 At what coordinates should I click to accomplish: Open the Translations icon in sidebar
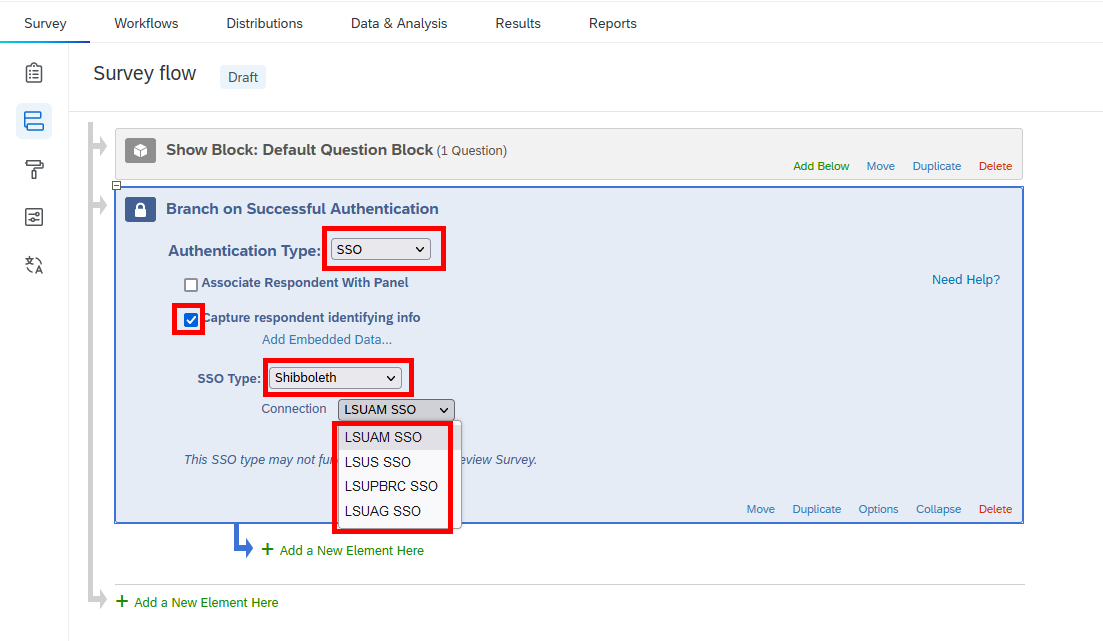pos(34,265)
